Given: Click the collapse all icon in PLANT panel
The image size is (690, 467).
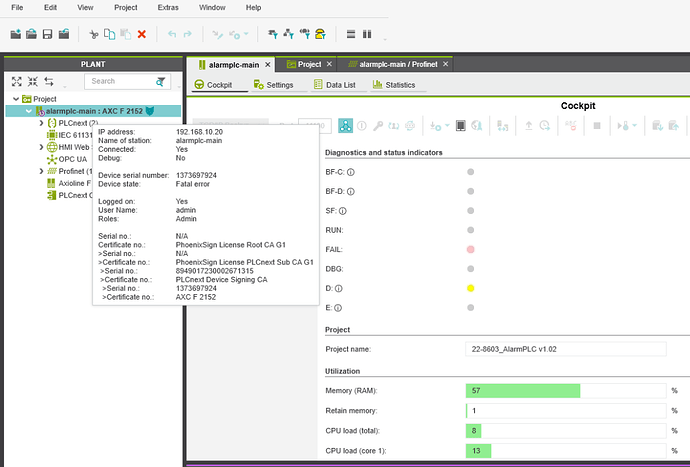Looking at the screenshot, I should pyautogui.click(x=33, y=81).
